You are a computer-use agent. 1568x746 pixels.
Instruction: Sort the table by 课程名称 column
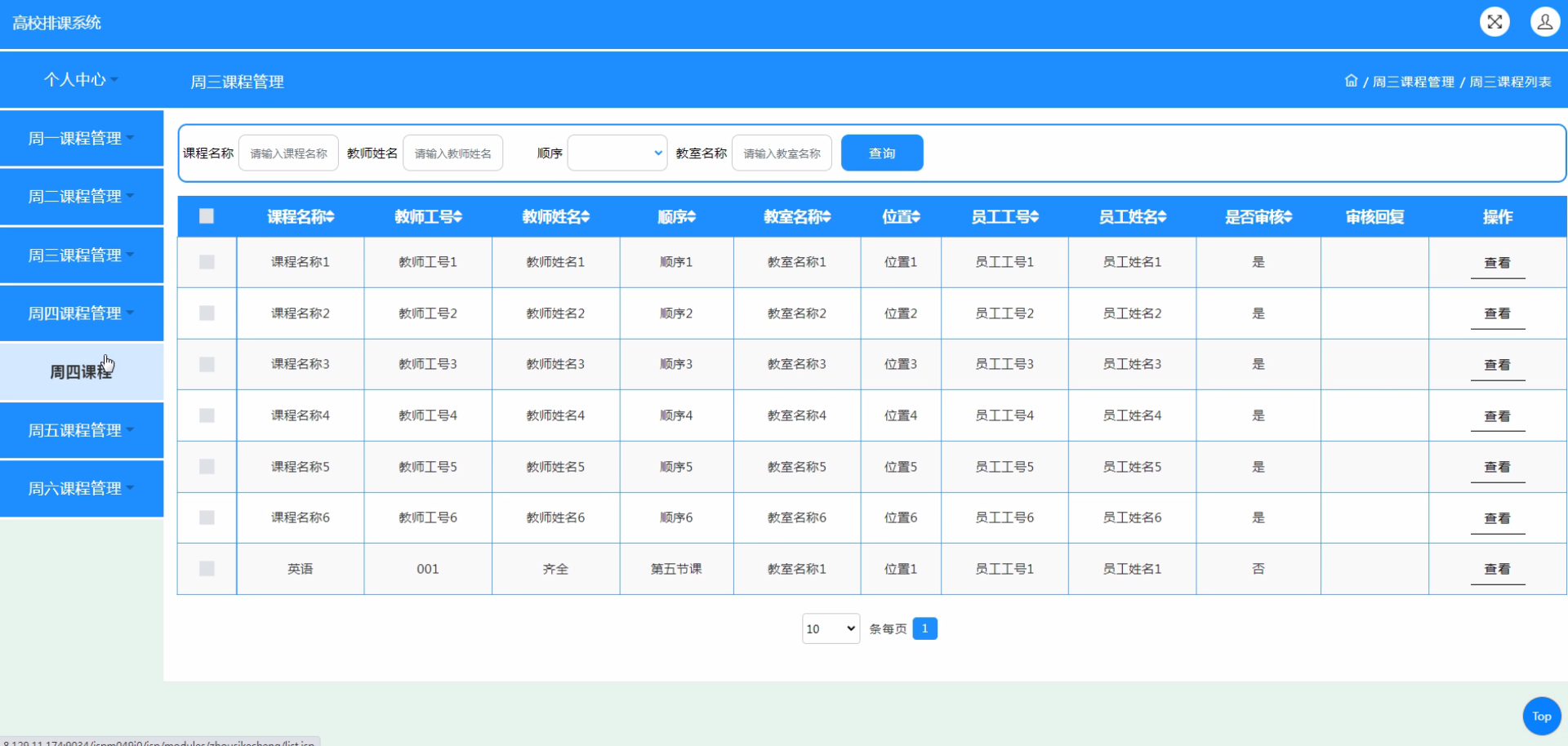point(300,216)
